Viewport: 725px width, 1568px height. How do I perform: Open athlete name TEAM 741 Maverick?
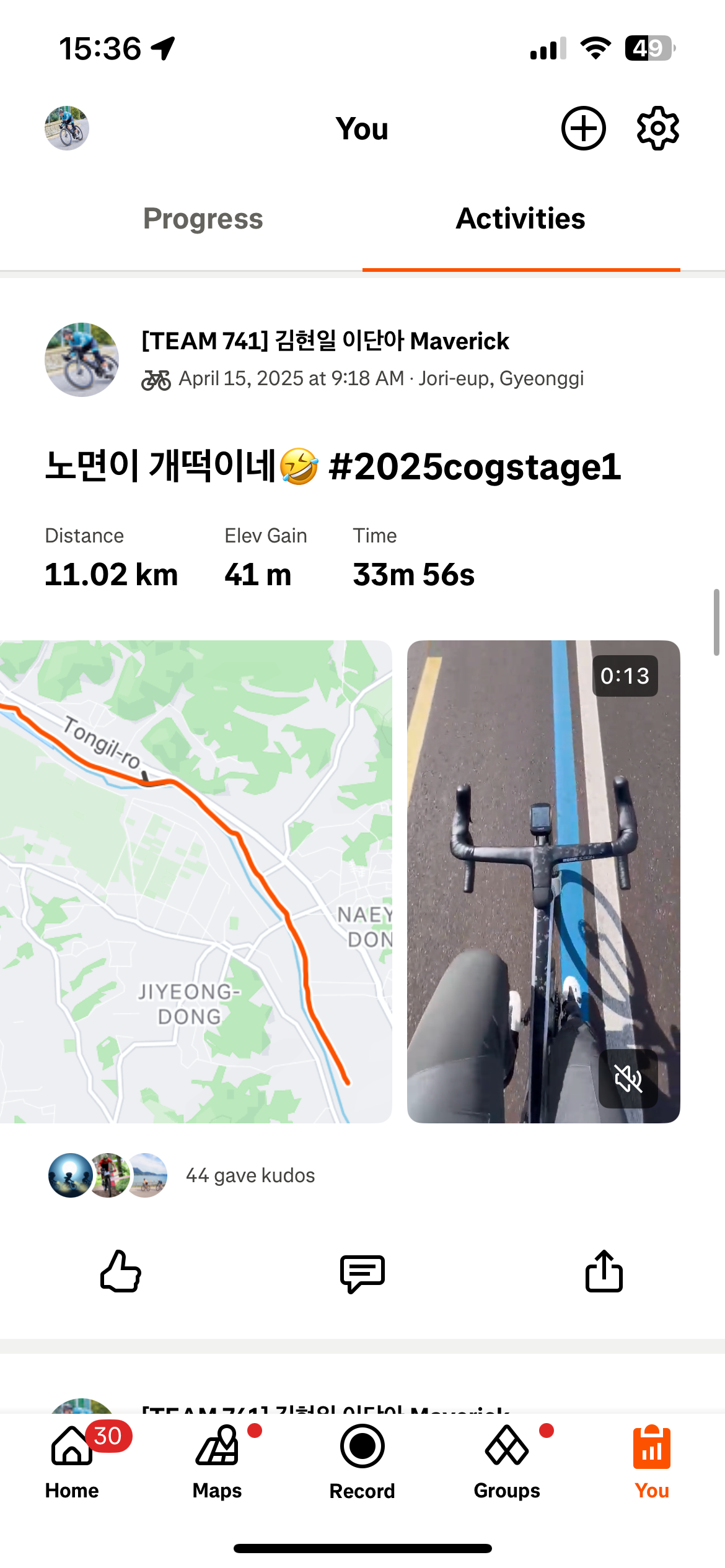325,341
